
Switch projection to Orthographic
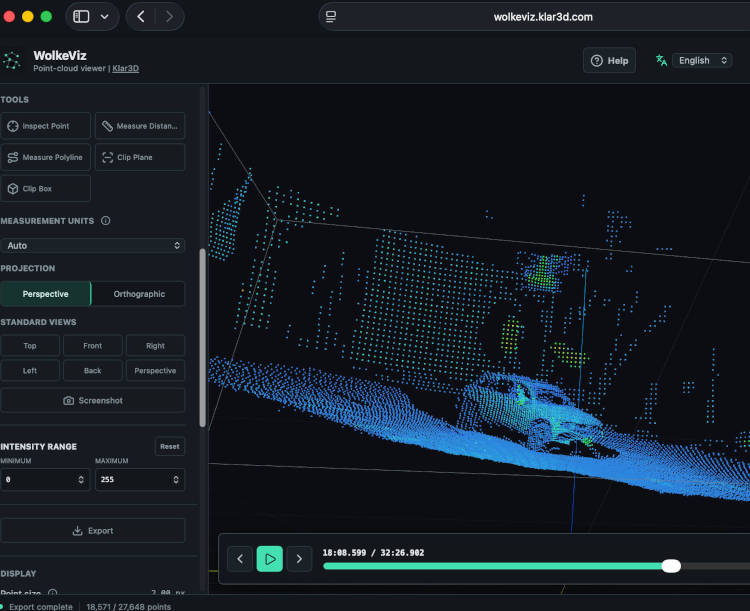(x=139, y=294)
